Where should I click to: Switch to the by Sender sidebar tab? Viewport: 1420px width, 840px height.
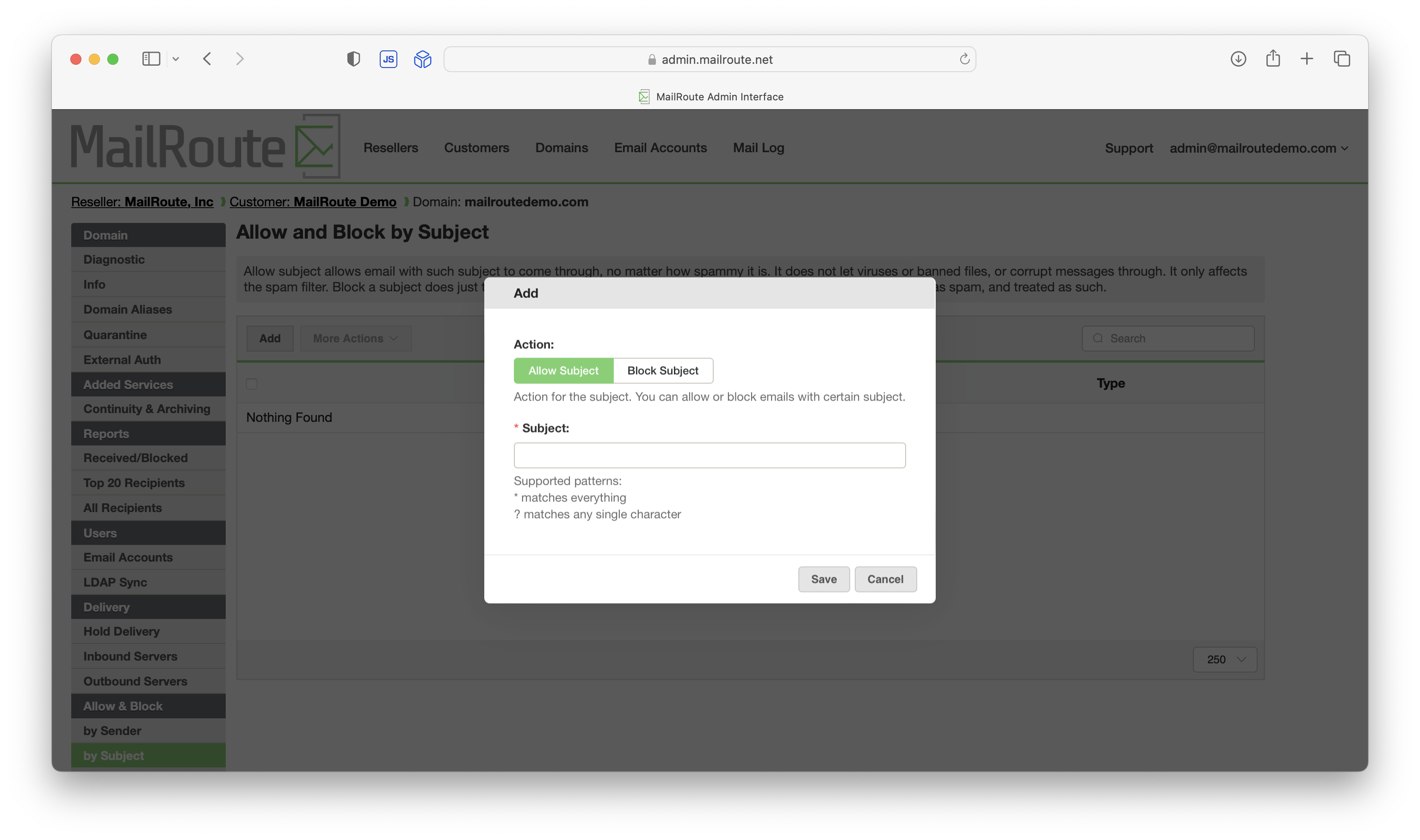pos(112,730)
